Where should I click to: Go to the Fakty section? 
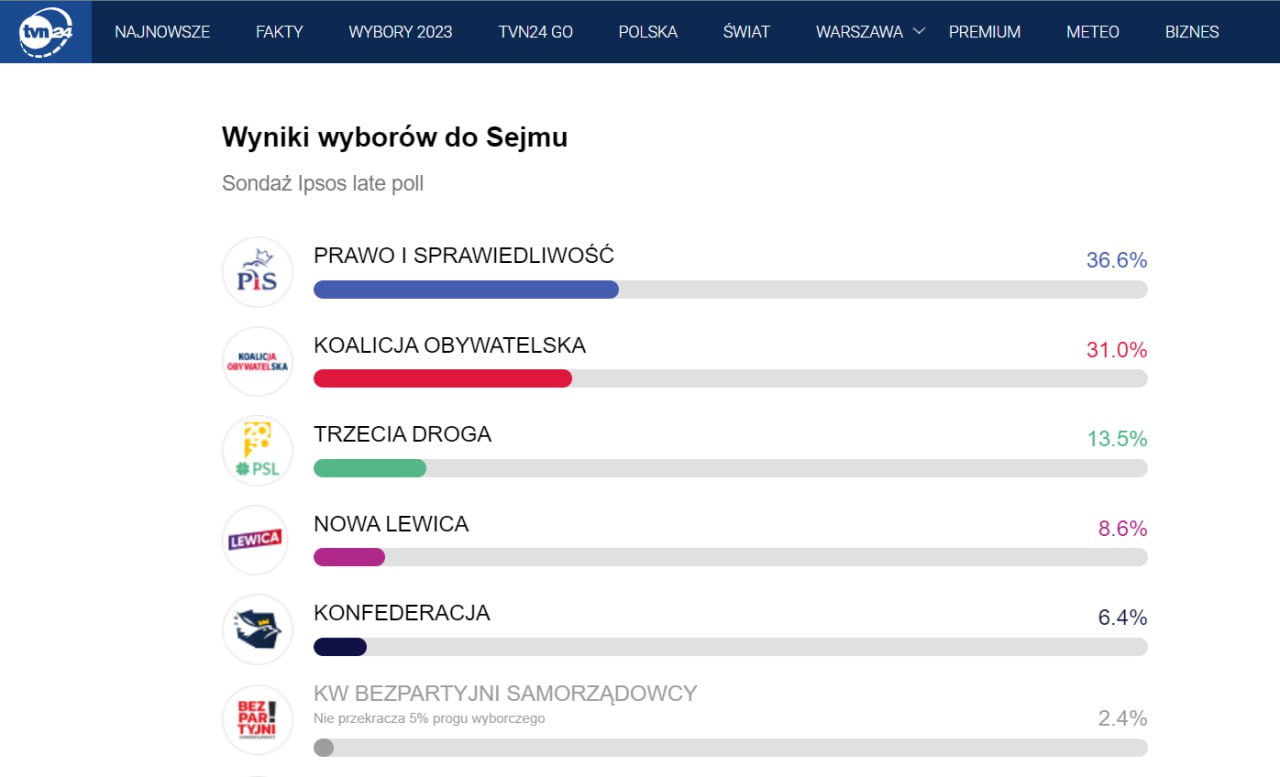click(x=279, y=32)
